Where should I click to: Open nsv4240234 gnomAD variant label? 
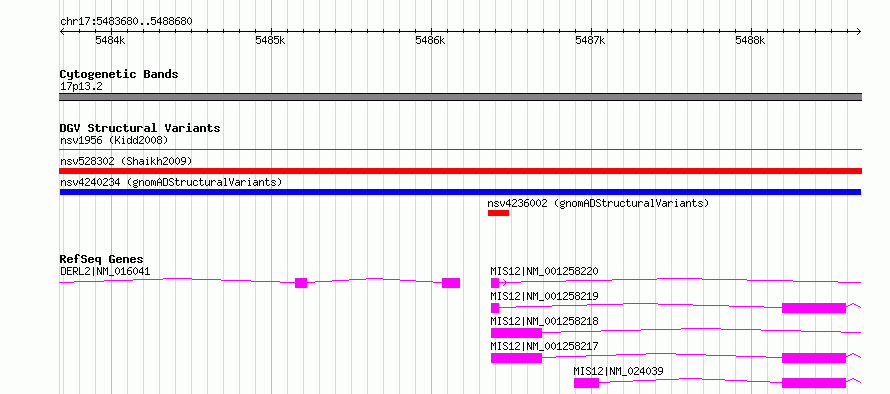tap(171, 182)
